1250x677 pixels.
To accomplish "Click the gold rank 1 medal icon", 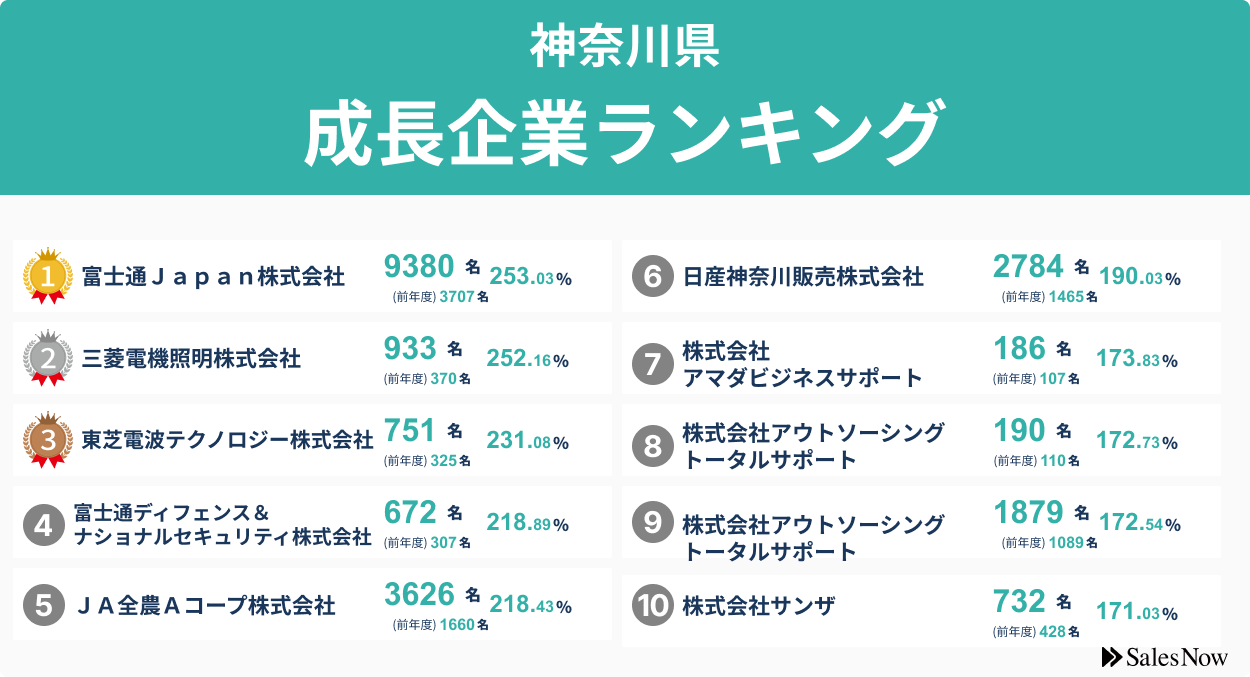I will click(47, 275).
